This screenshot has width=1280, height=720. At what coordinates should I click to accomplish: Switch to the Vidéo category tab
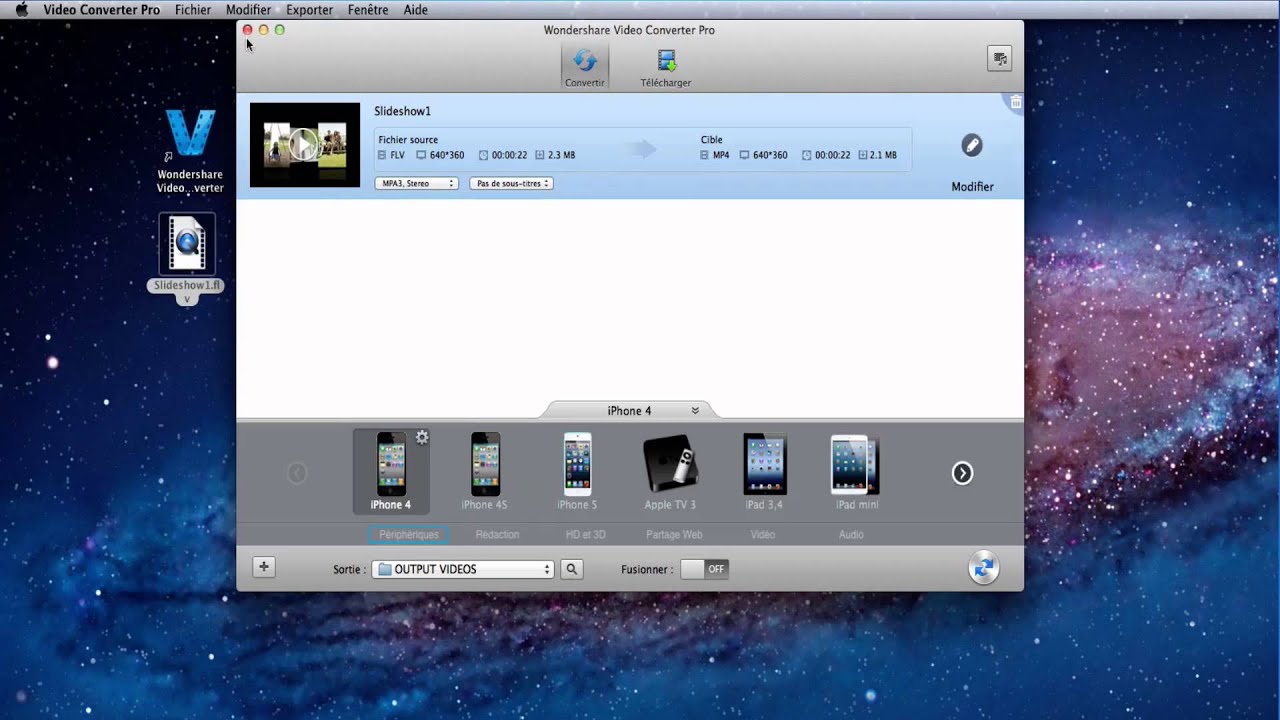[x=763, y=534]
